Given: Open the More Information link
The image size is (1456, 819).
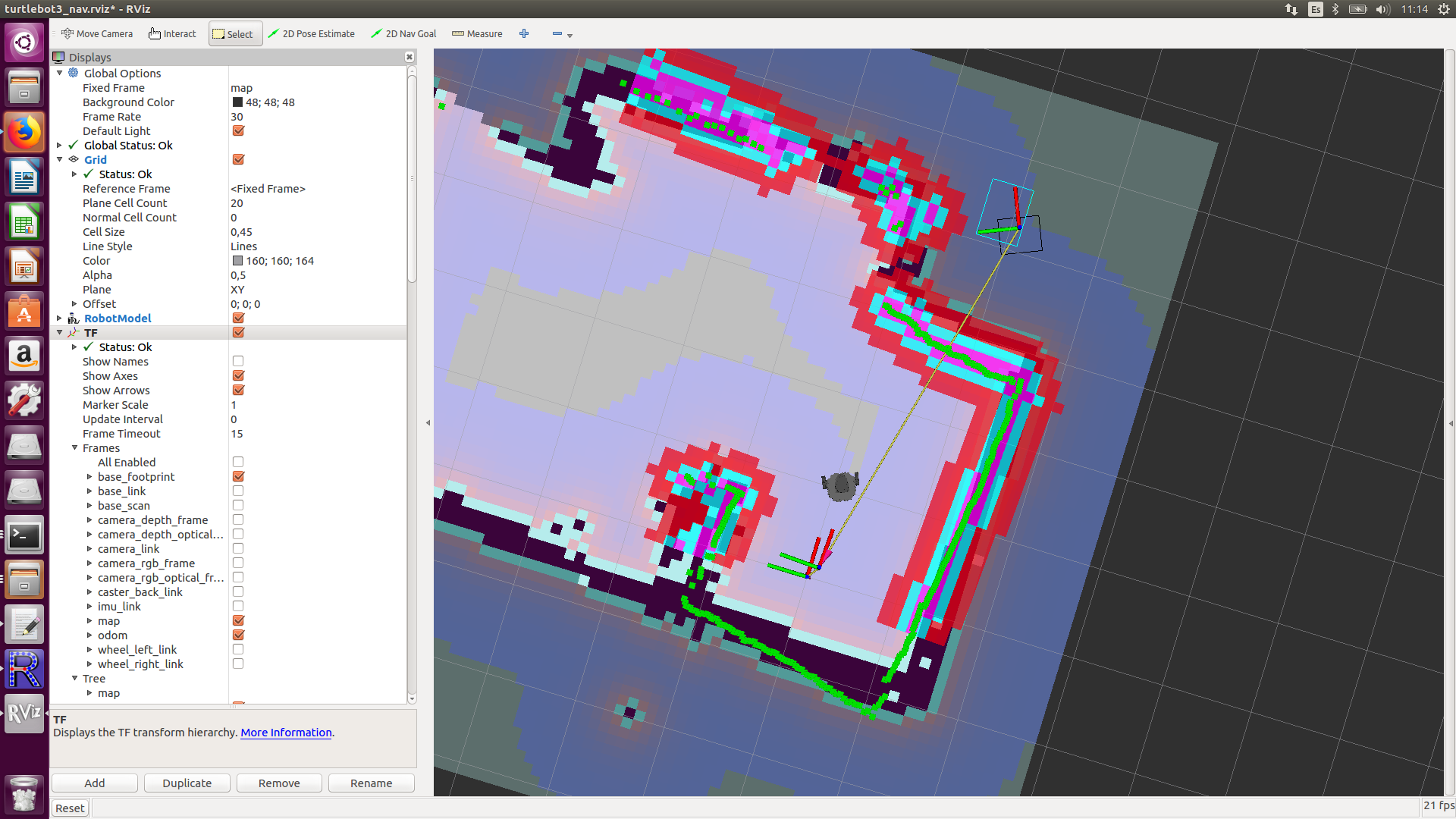Looking at the screenshot, I should pyautogui.click(x=286, y=733).
